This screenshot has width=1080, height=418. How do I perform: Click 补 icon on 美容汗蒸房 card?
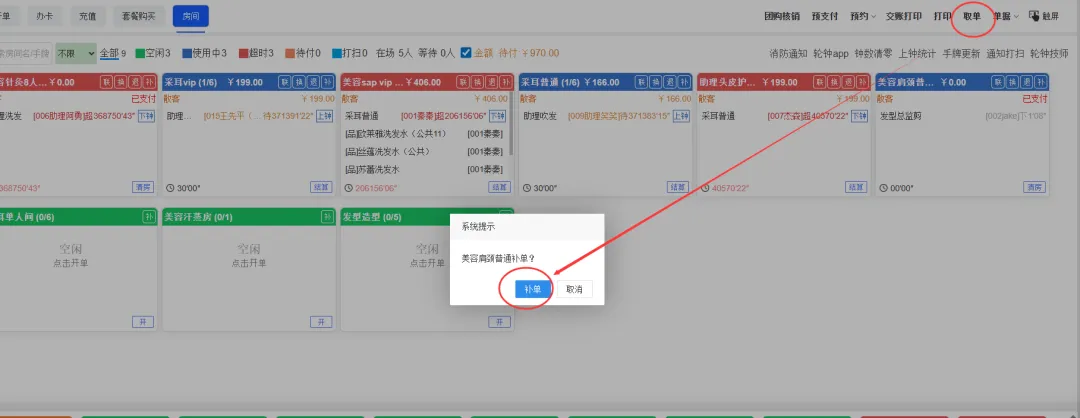click(x=328, y=217)
